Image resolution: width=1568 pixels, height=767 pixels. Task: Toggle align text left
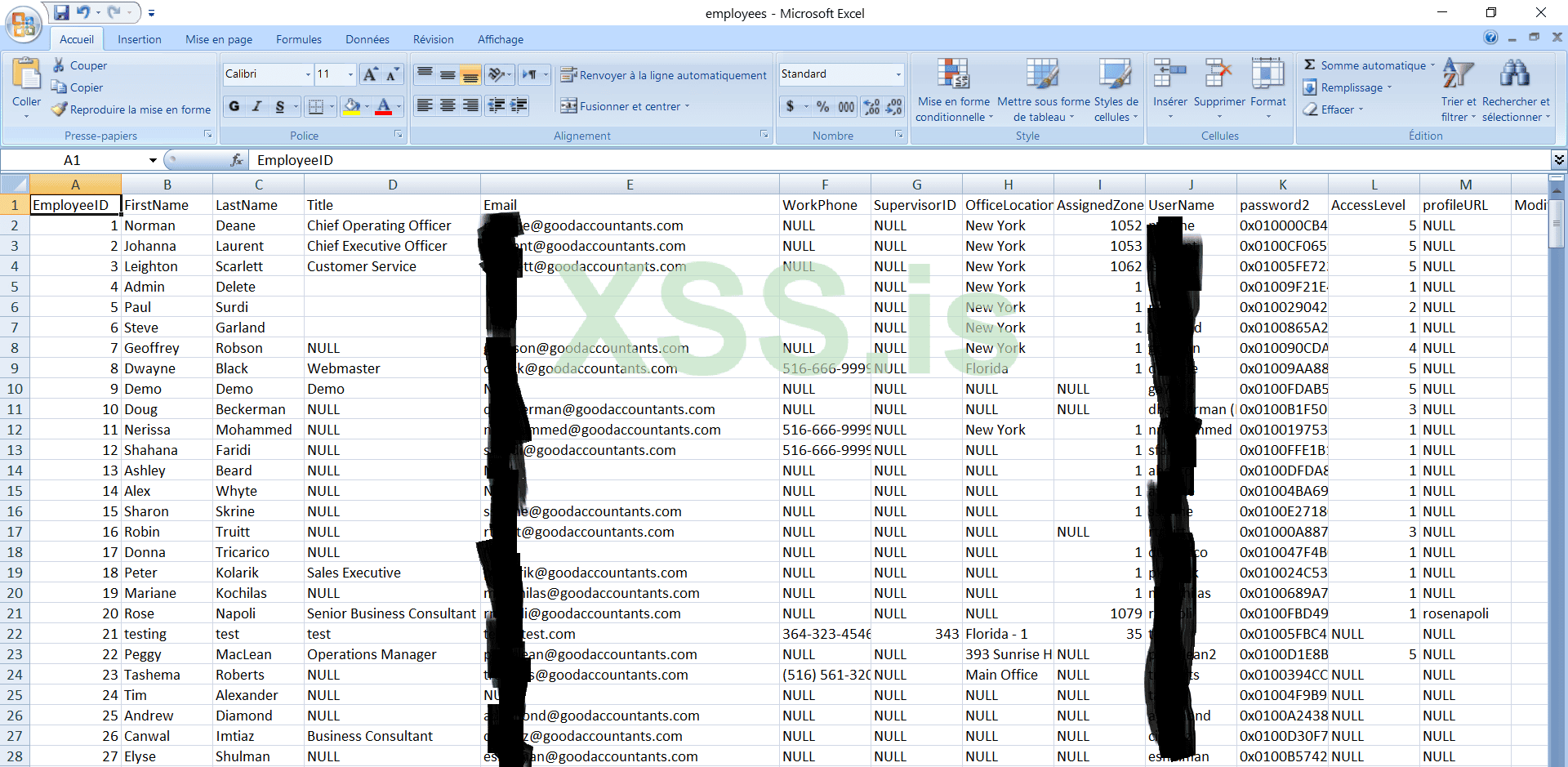click(x=425, y=105)
